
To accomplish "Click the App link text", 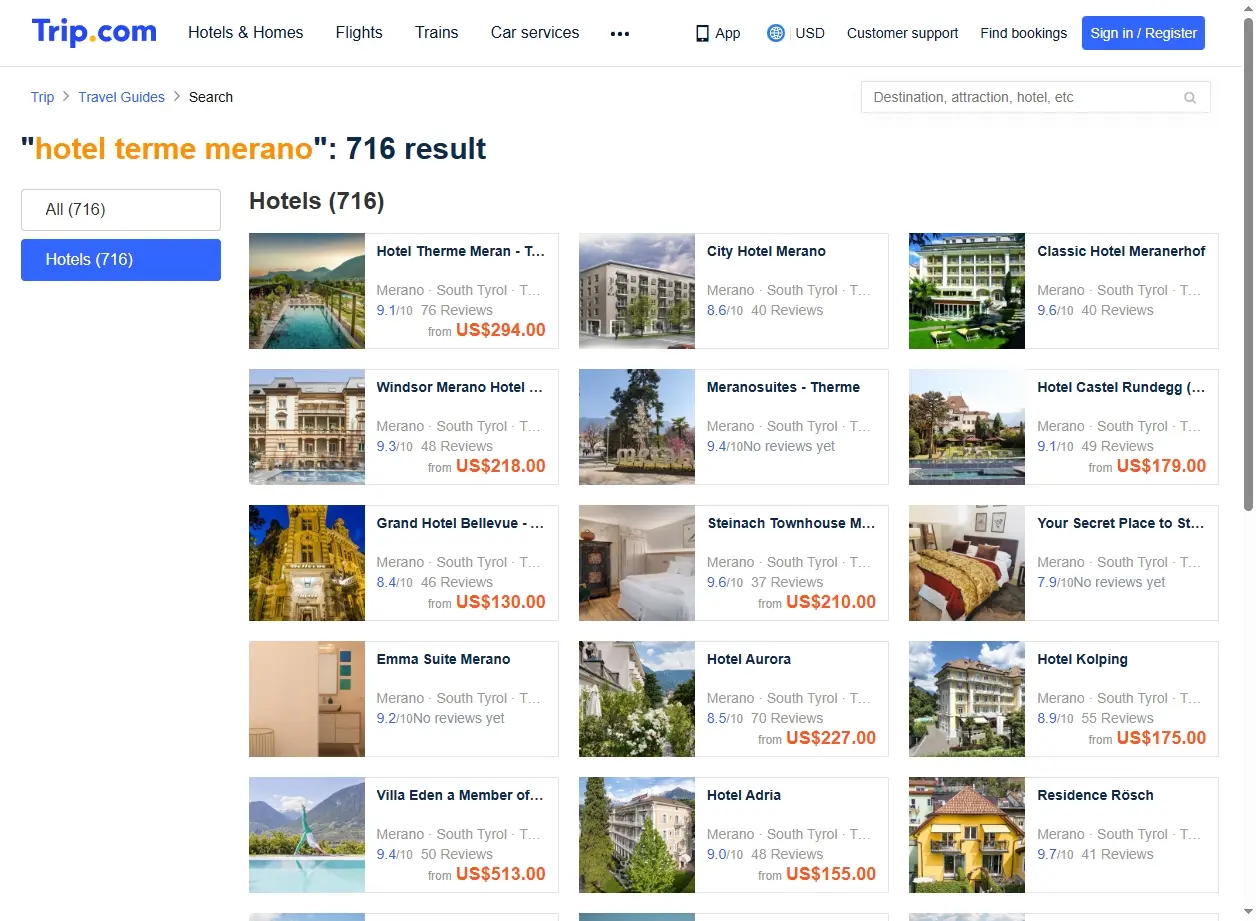I will pos(728,33).
